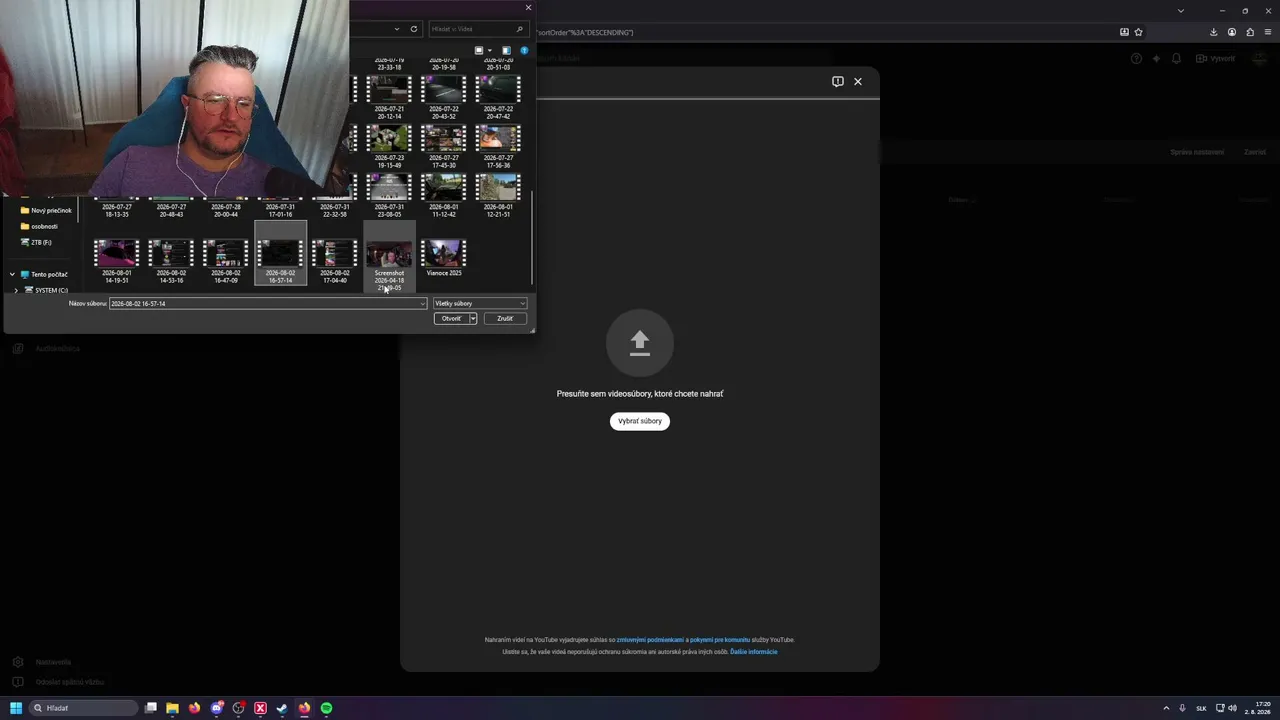
Task: Select the 2TB (F:) drive
Action: [x=36, y=242]
